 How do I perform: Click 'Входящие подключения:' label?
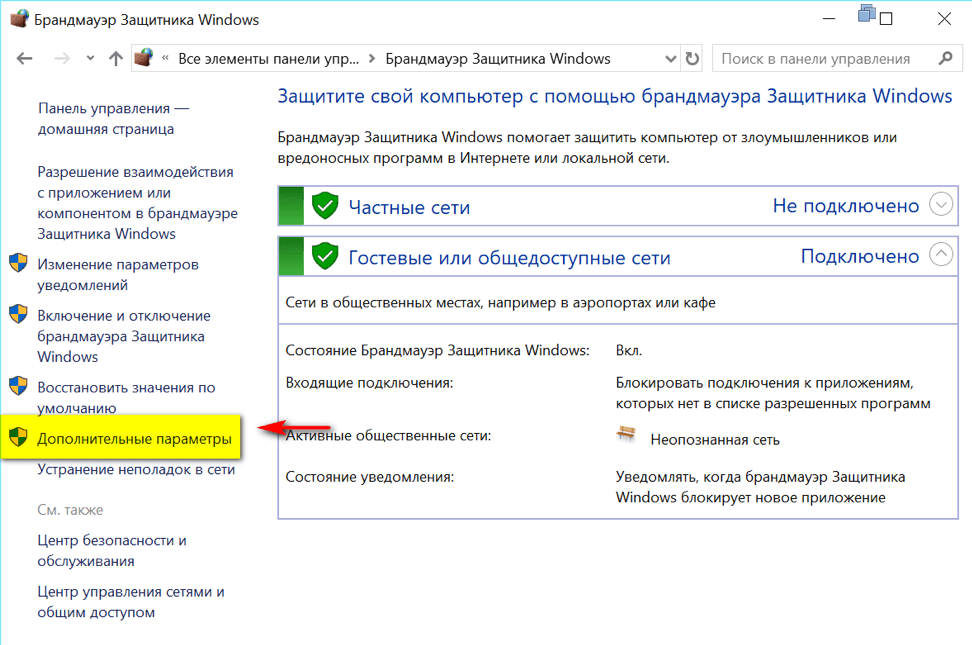(x=369, y=383)
